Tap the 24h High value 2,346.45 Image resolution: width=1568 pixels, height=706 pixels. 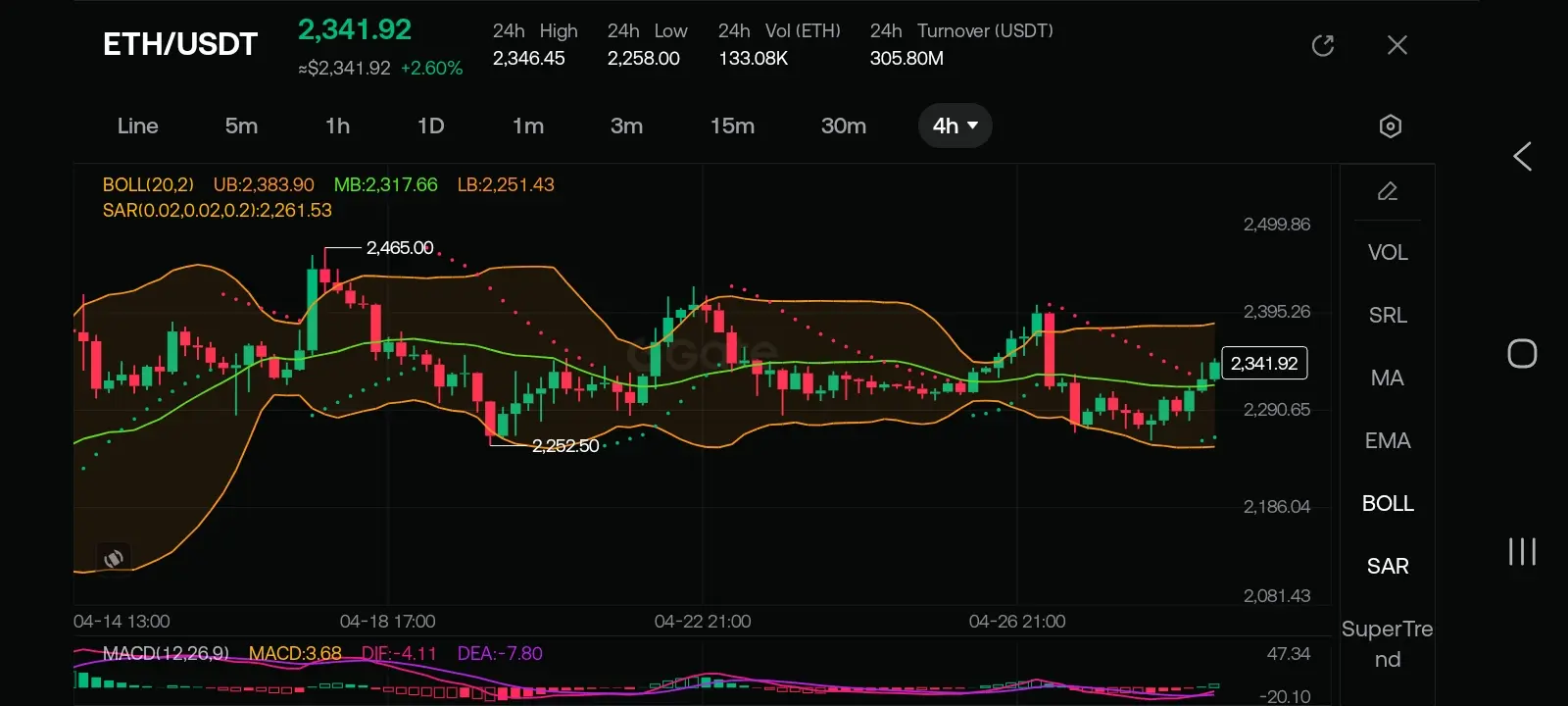click(x=529, y=58)
